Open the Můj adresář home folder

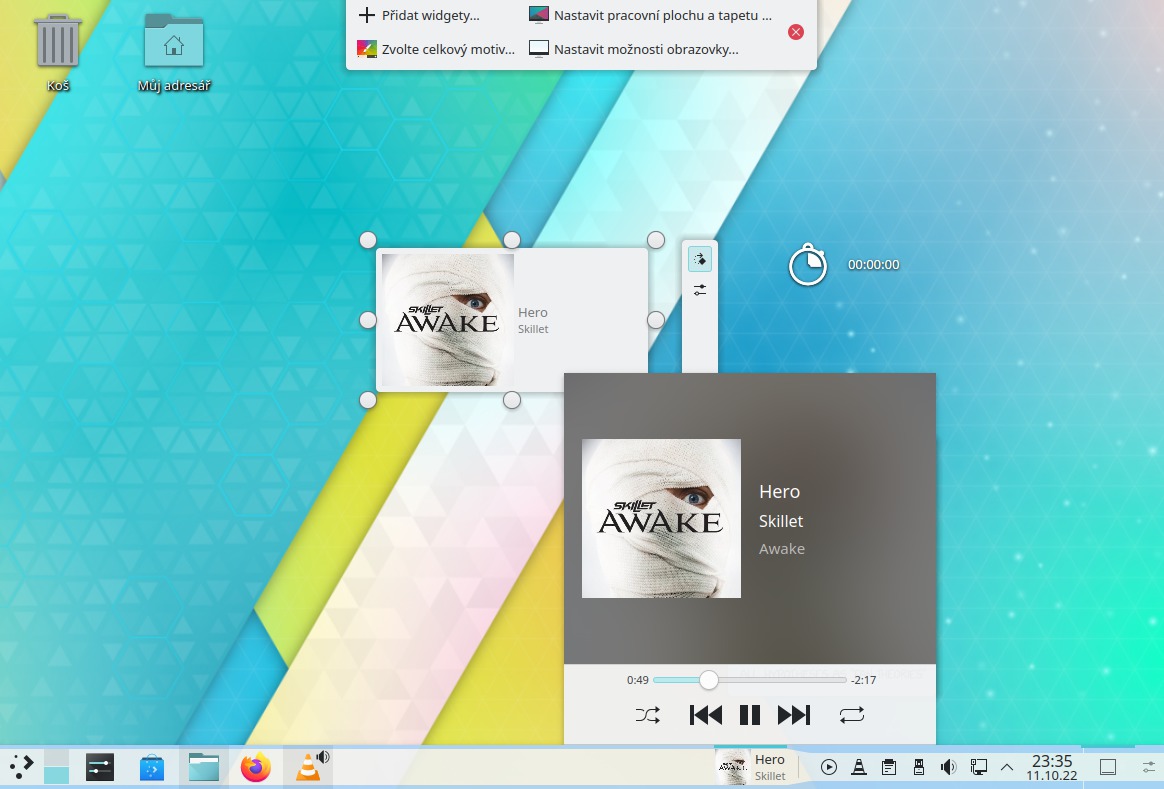[x=174, y=41]
